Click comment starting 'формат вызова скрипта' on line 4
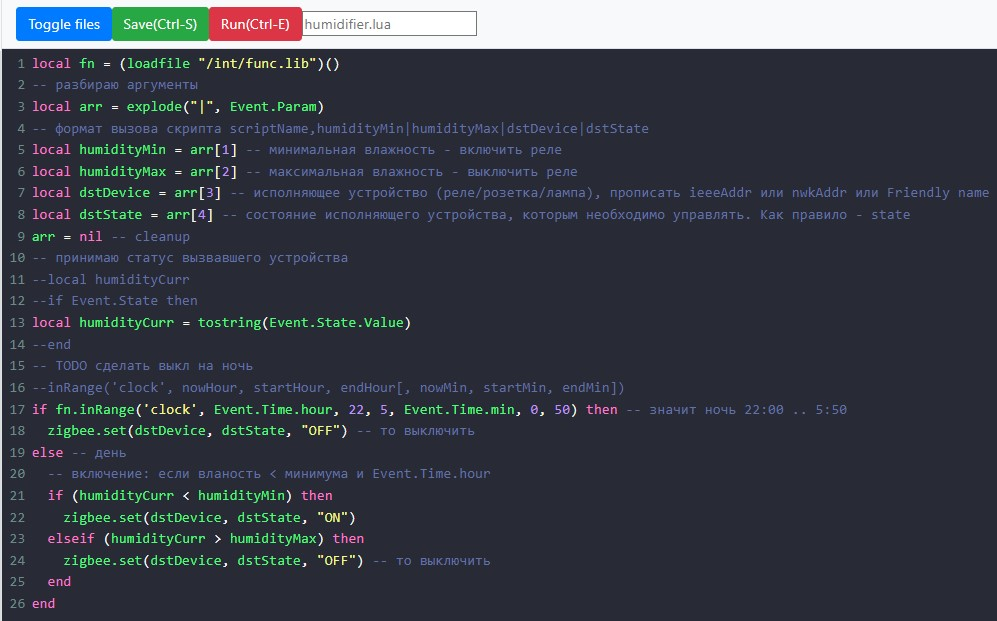The width and height of the screenshot is (997, 621). click(340, 128)
